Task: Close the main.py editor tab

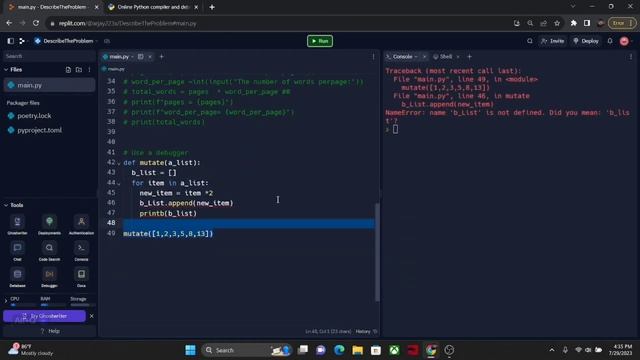Action: 150,57
